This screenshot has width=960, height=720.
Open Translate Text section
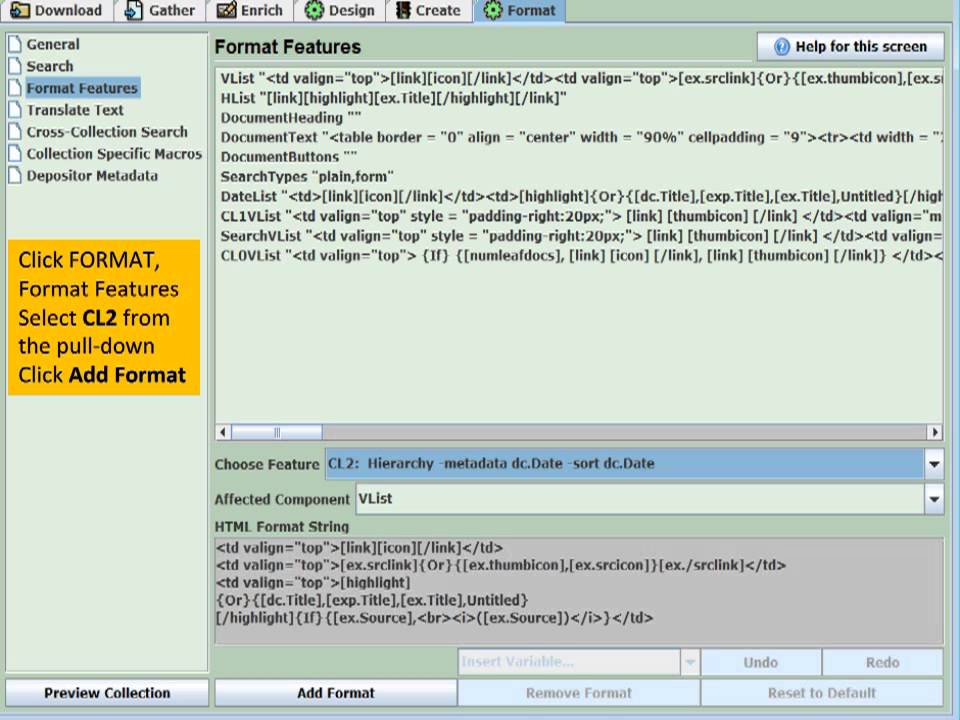[x=75, y=110]
